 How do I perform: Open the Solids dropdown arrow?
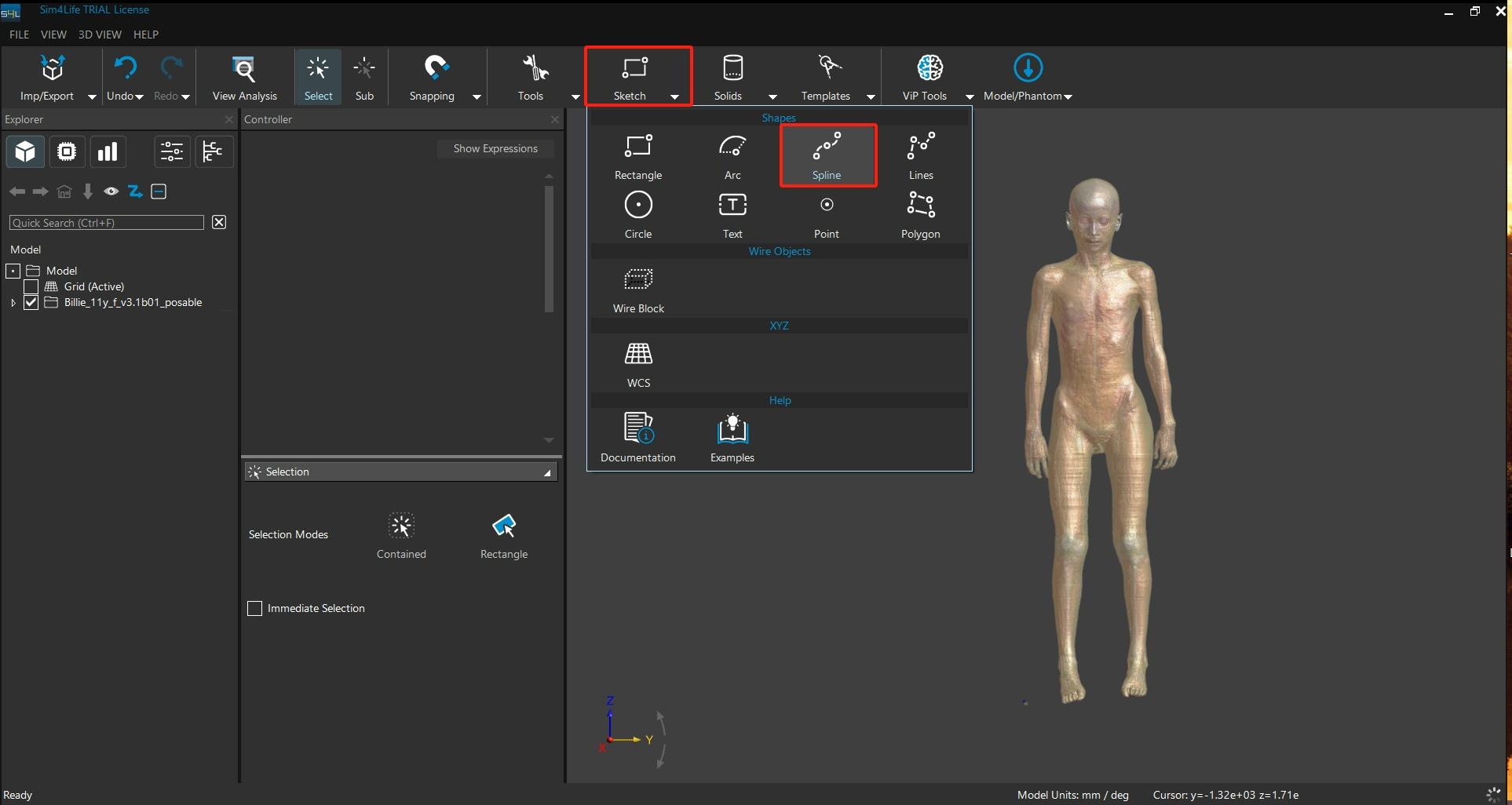(772, 97)
